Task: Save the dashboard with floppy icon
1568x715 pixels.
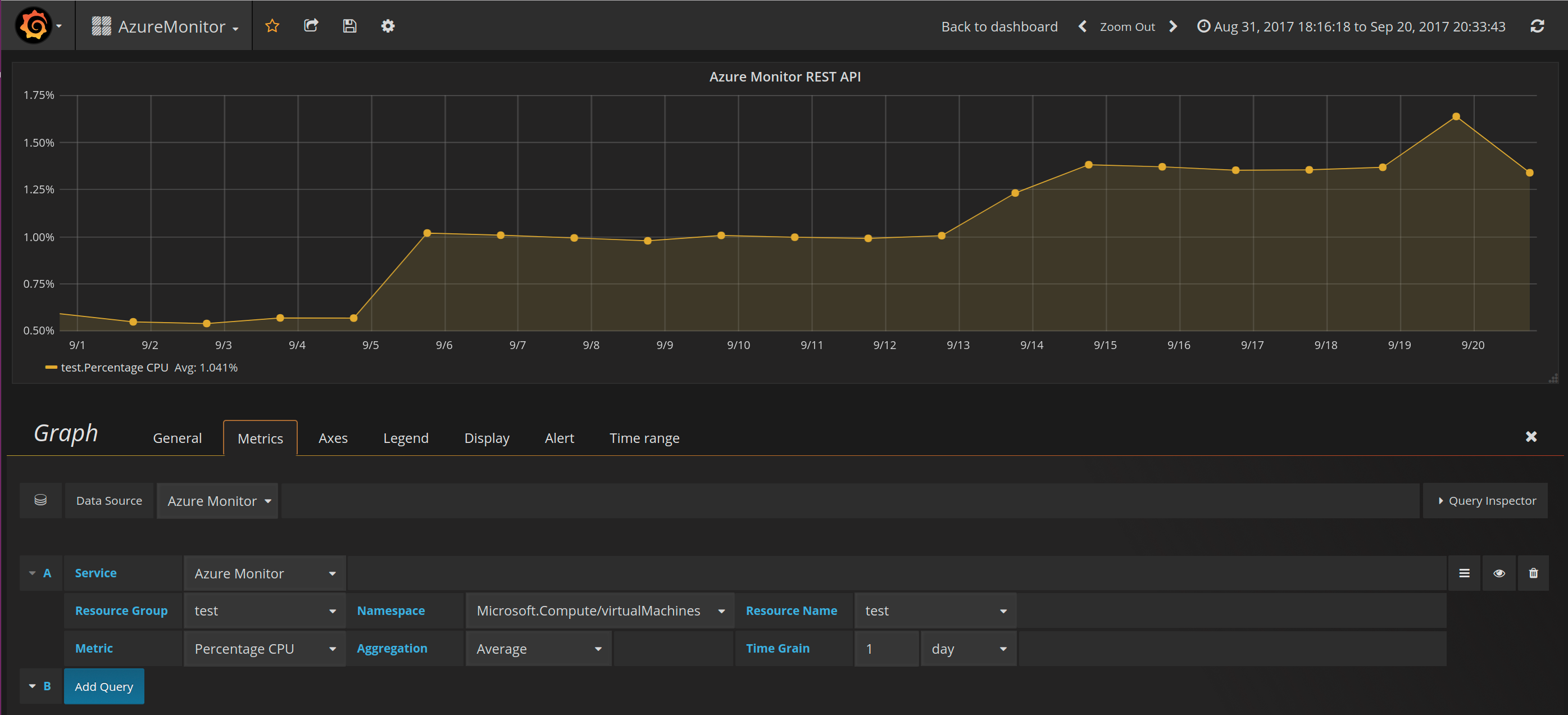Action: (x=349, y=26)
